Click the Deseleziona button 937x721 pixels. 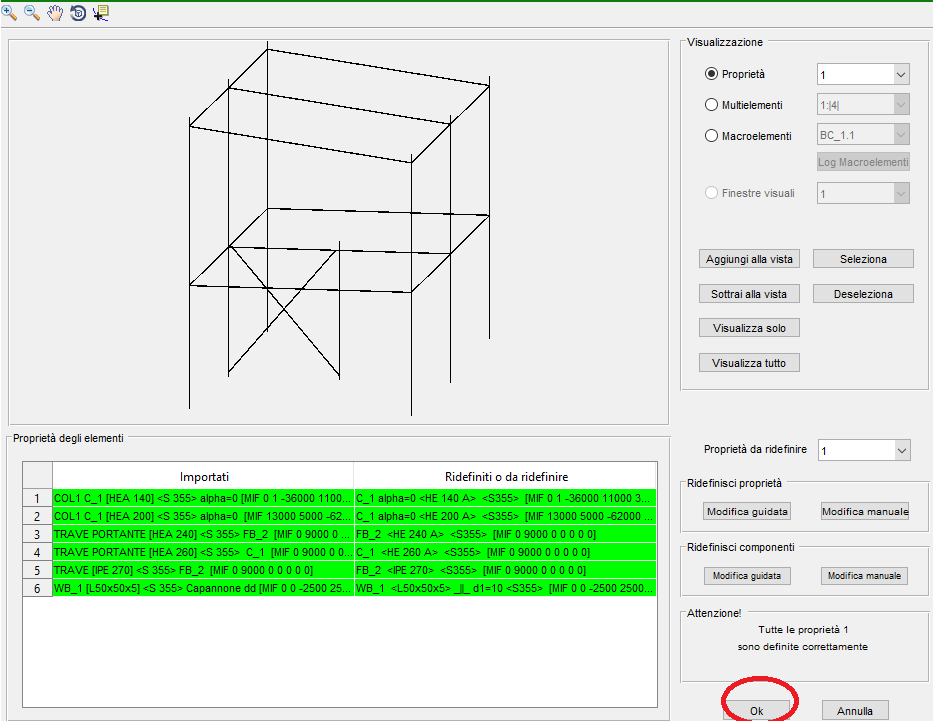tap(863, 293)
